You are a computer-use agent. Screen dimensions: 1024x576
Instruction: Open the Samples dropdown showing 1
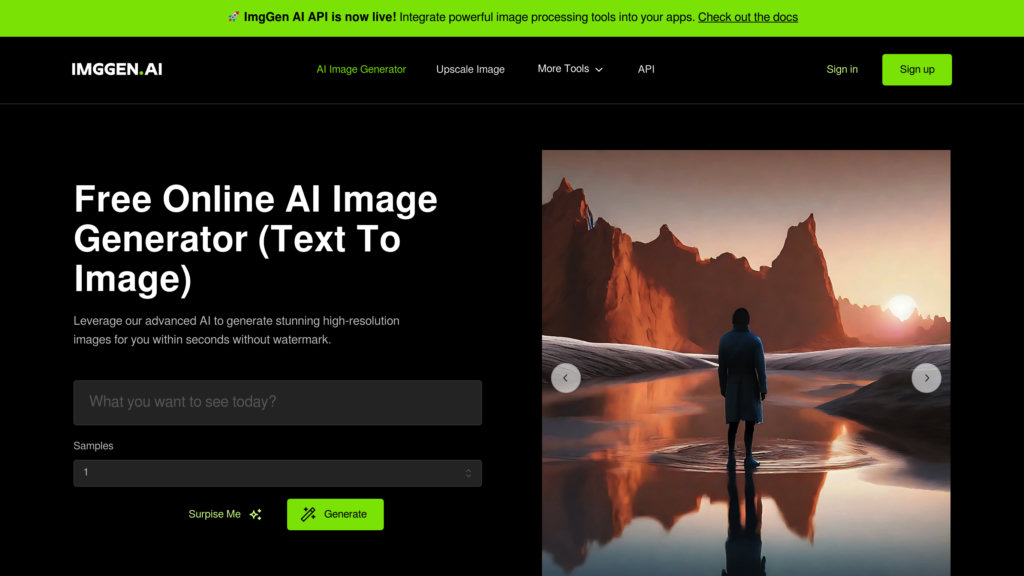pos(270,473)
